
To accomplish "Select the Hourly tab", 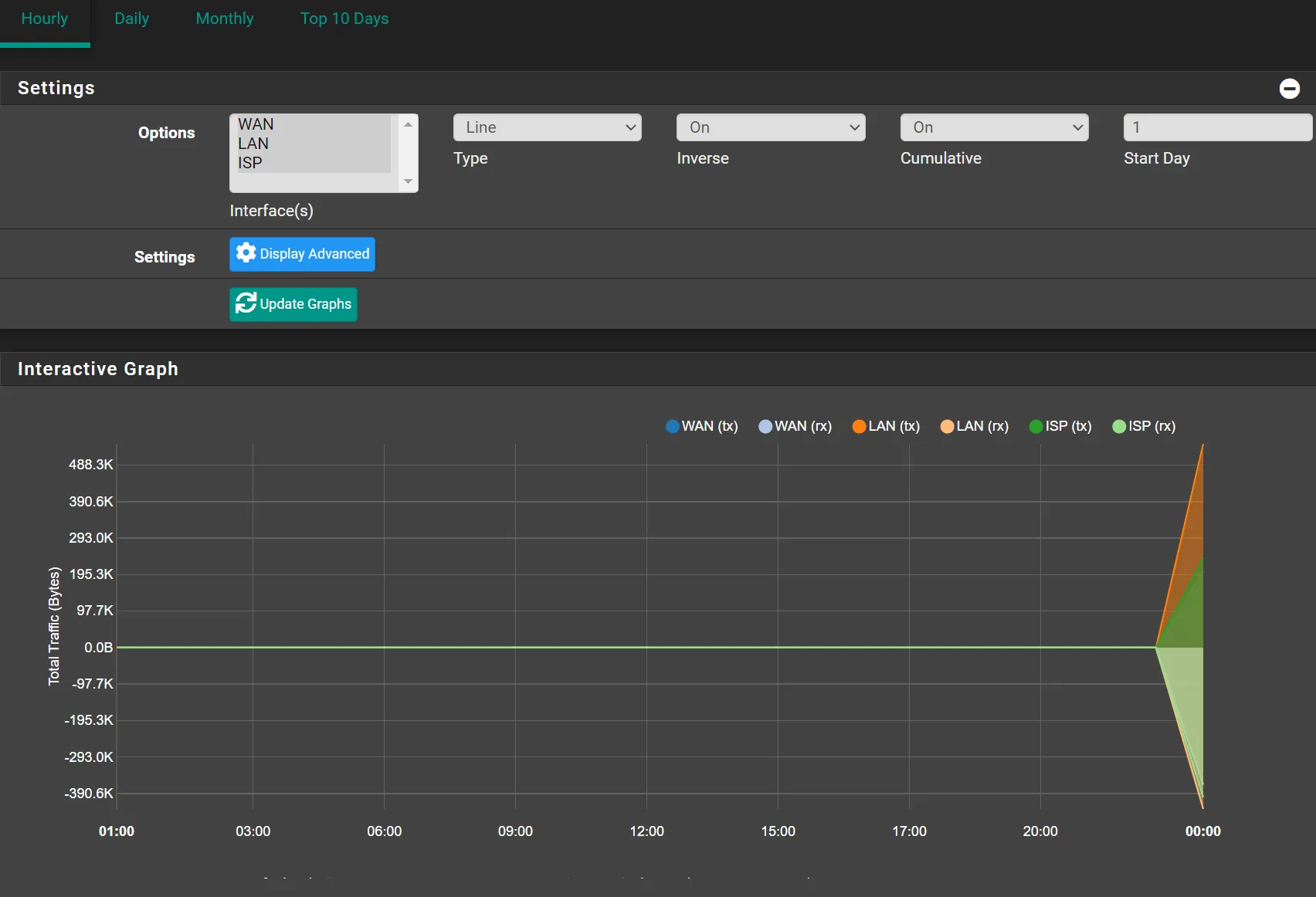I will [45, 19].
